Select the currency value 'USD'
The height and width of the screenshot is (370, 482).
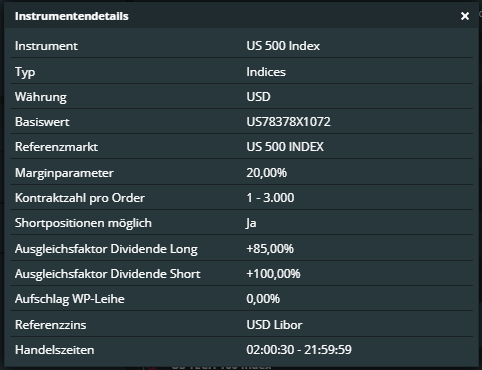point(258,97)
